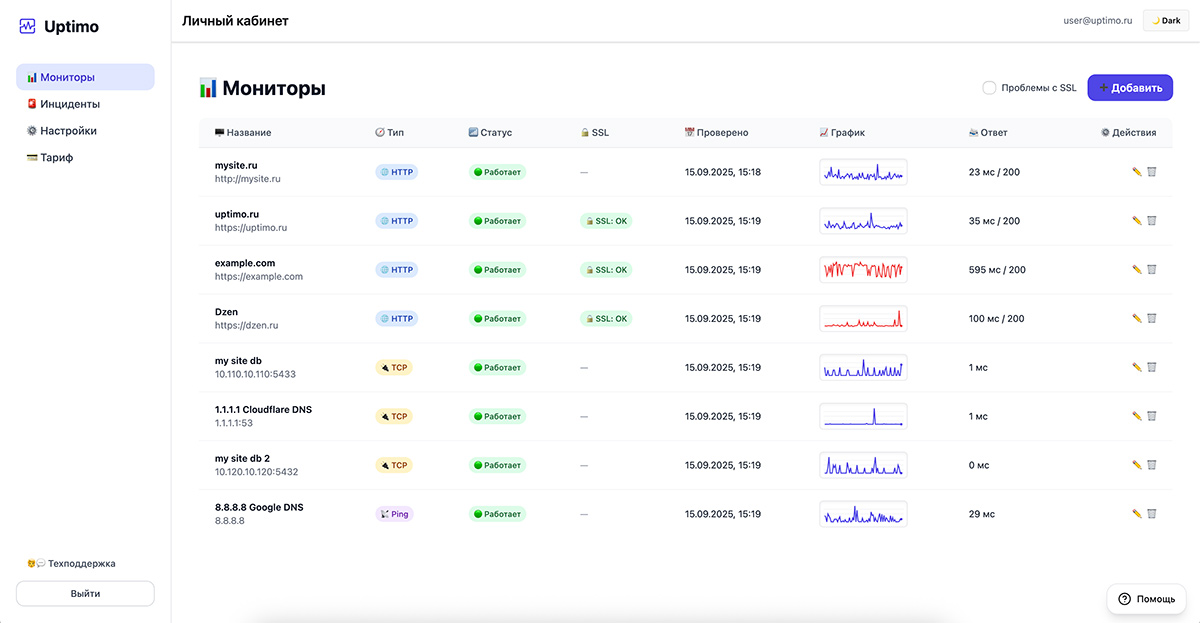Click the Помощь help button
This screenshot has width=1200, height=623.
pos(1145,599)
